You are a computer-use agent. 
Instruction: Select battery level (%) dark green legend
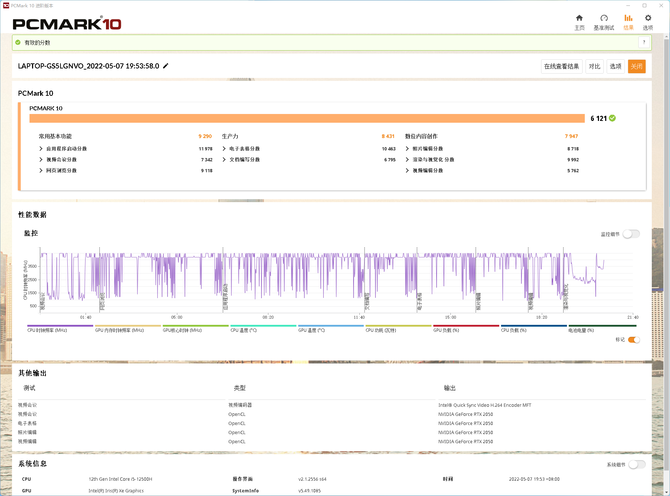click(601, 328)
